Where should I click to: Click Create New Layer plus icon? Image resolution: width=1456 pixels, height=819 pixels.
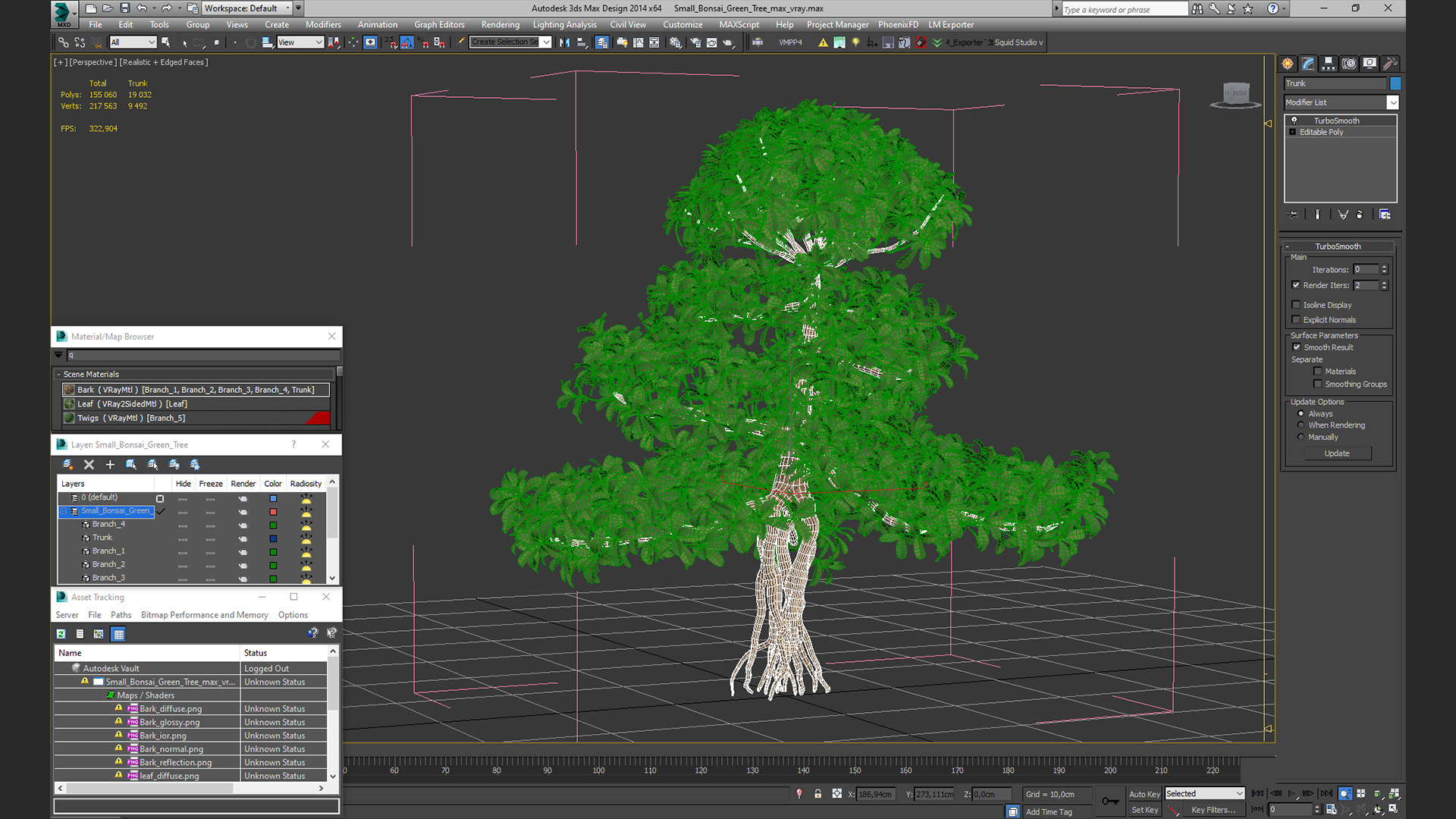point(110,465)
